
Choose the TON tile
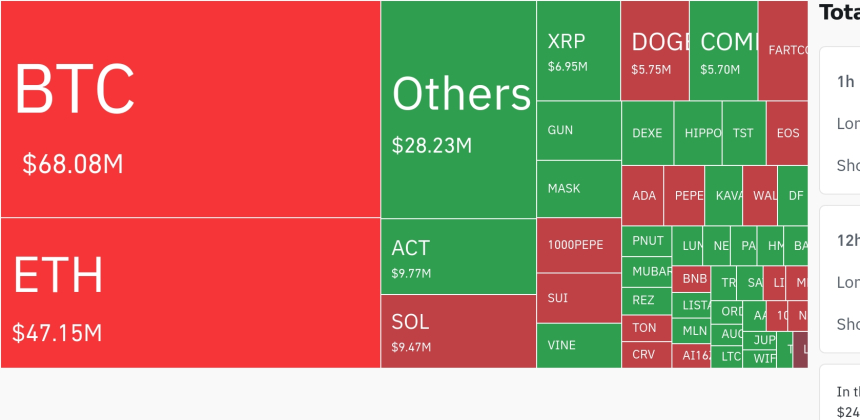645,328
